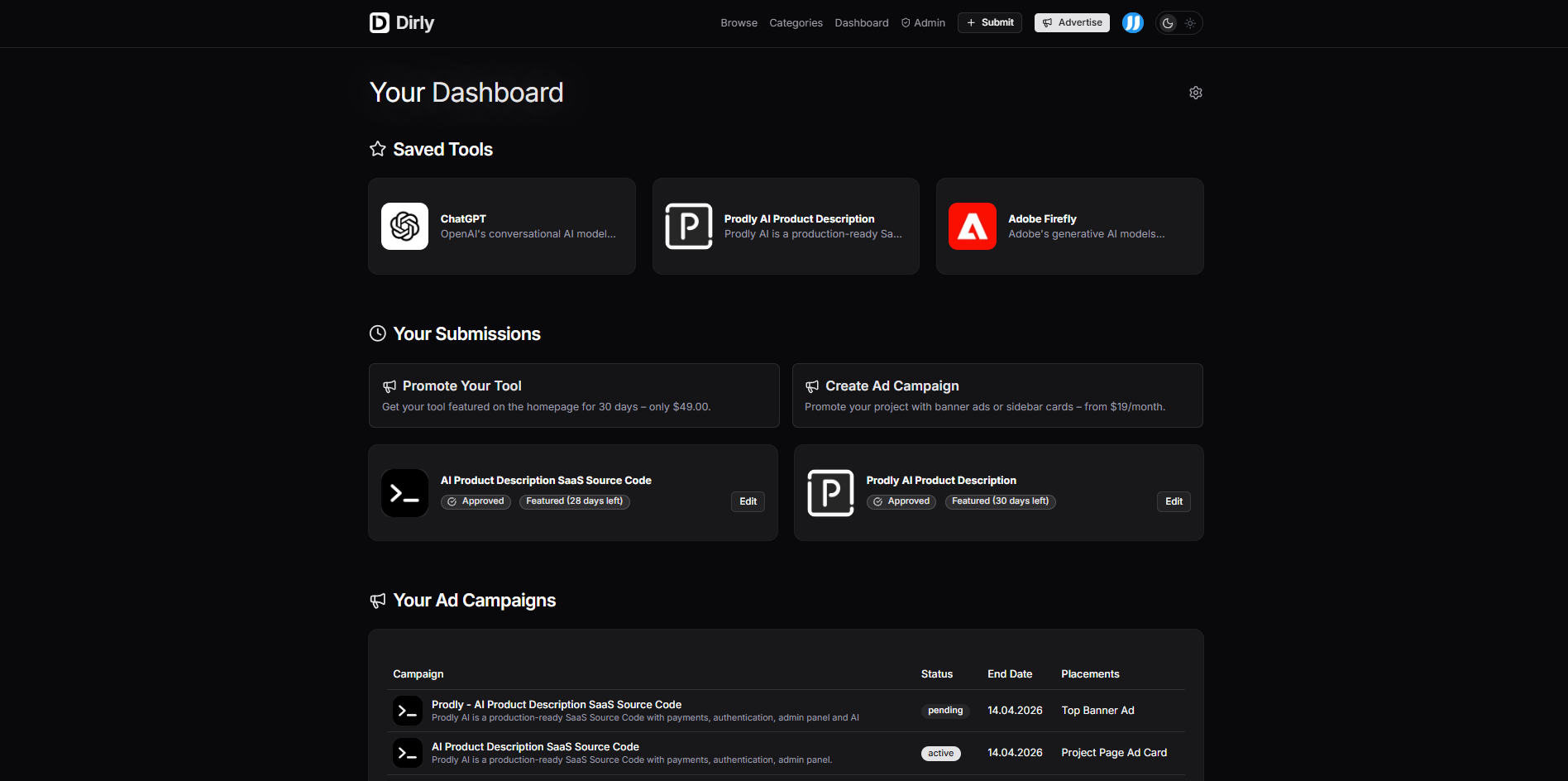The width and height of the screenshot is (1568, 781).
Task: Click the Submit button in the header
Action: (989, 22)
